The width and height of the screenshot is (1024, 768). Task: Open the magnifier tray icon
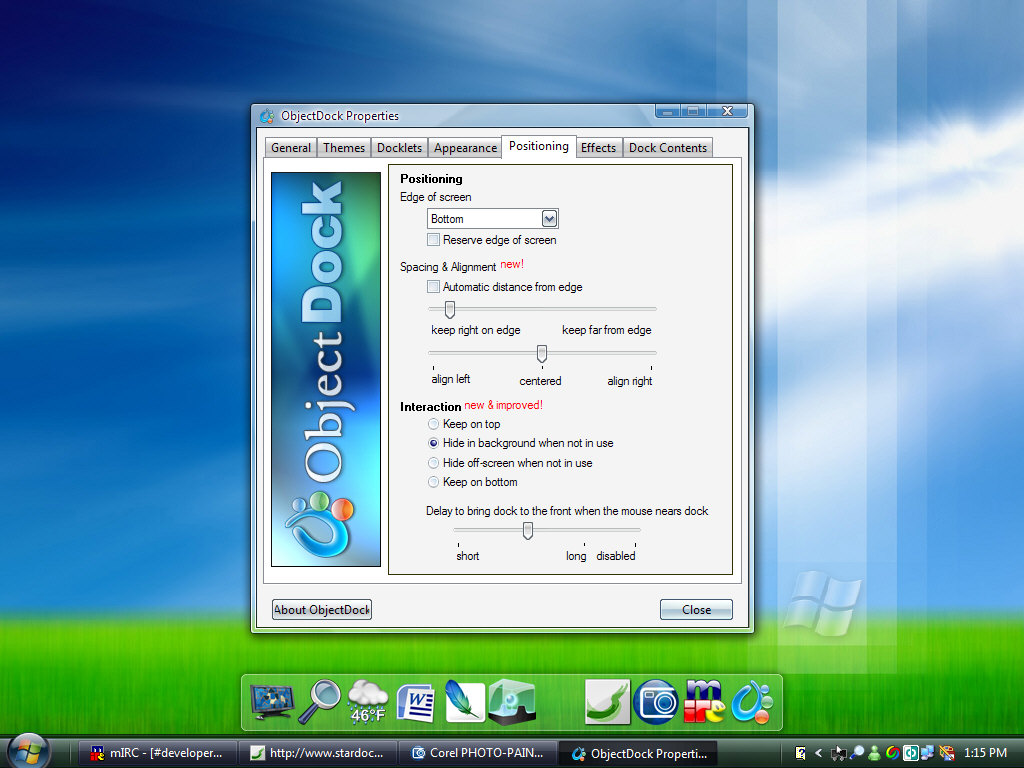(x=857, y=752)
